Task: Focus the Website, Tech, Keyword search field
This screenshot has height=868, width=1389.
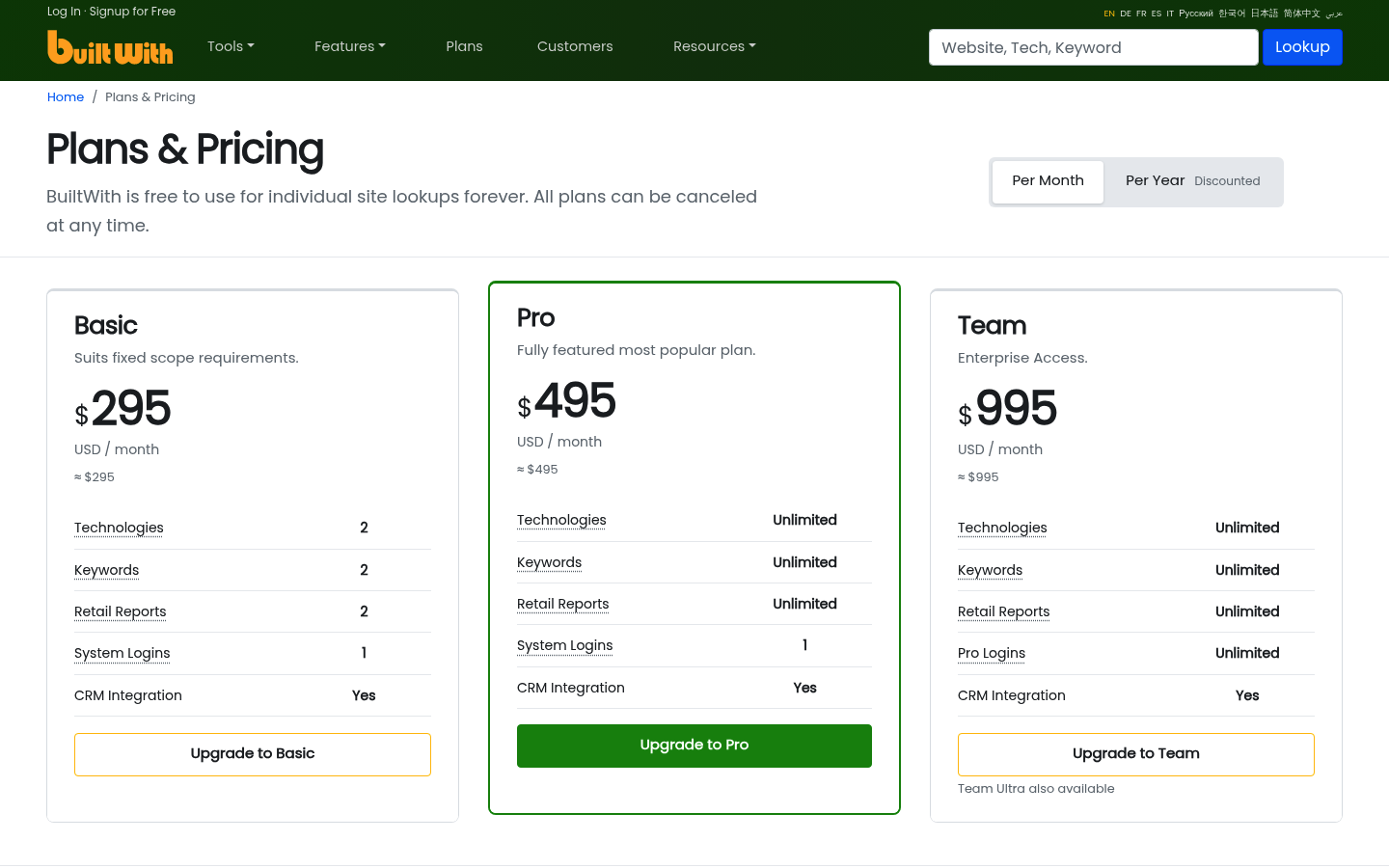Action: (1094, 47)
